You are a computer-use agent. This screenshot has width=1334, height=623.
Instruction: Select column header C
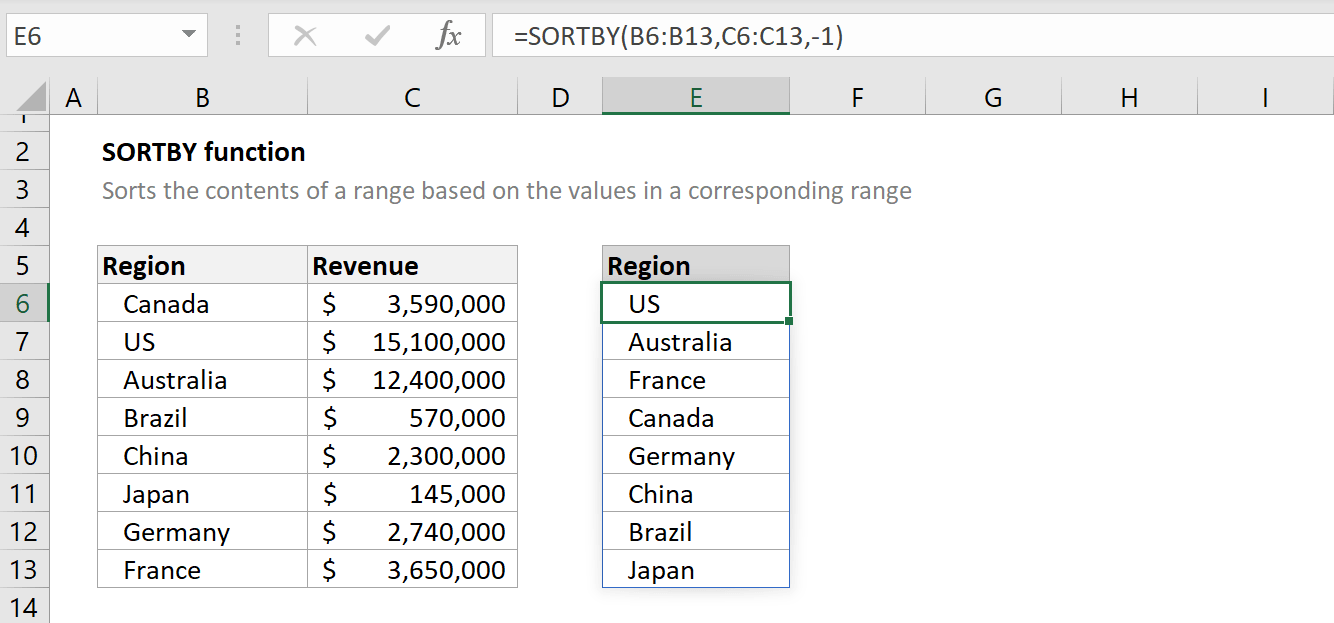point(412,96)
